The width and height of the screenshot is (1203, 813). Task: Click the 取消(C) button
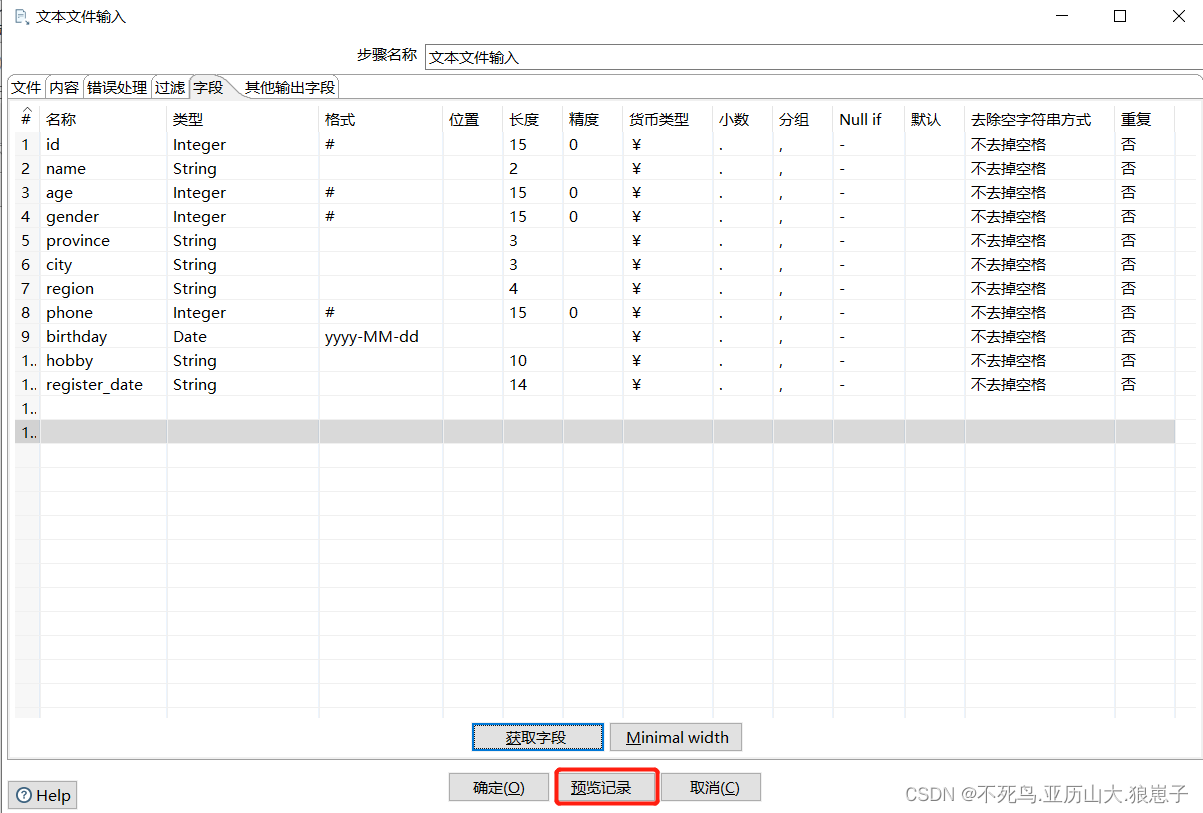pos(711,787)
